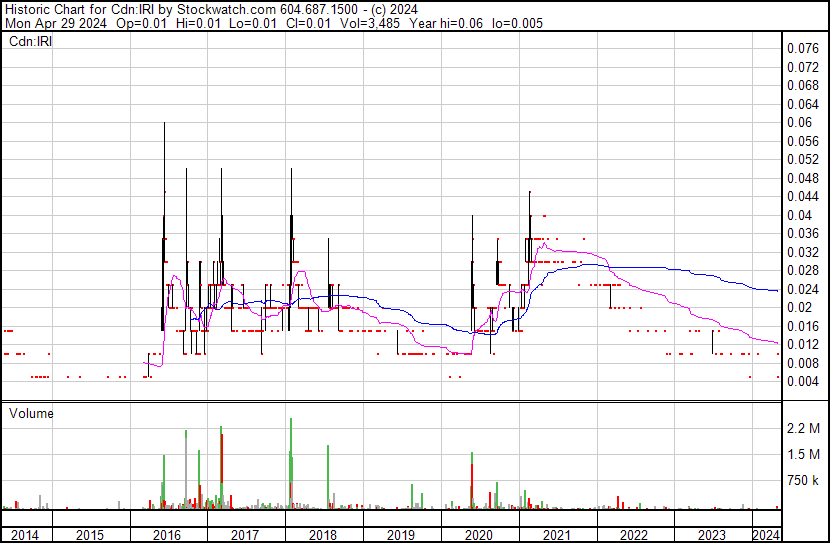This screenshot has height=543, width=830.
Task: Click the 2024 year label at axis end
Action: pos(766,535)
